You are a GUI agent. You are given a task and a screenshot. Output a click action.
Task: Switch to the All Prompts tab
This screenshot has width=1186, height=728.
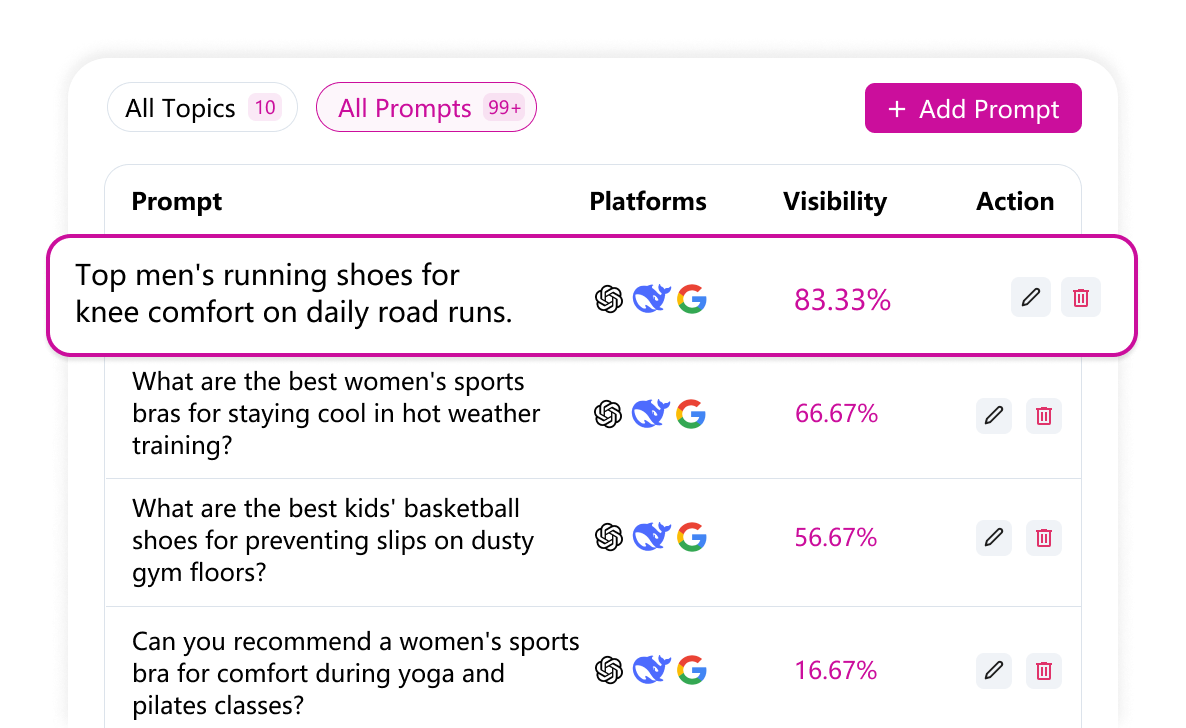click(x=426, y=108)
